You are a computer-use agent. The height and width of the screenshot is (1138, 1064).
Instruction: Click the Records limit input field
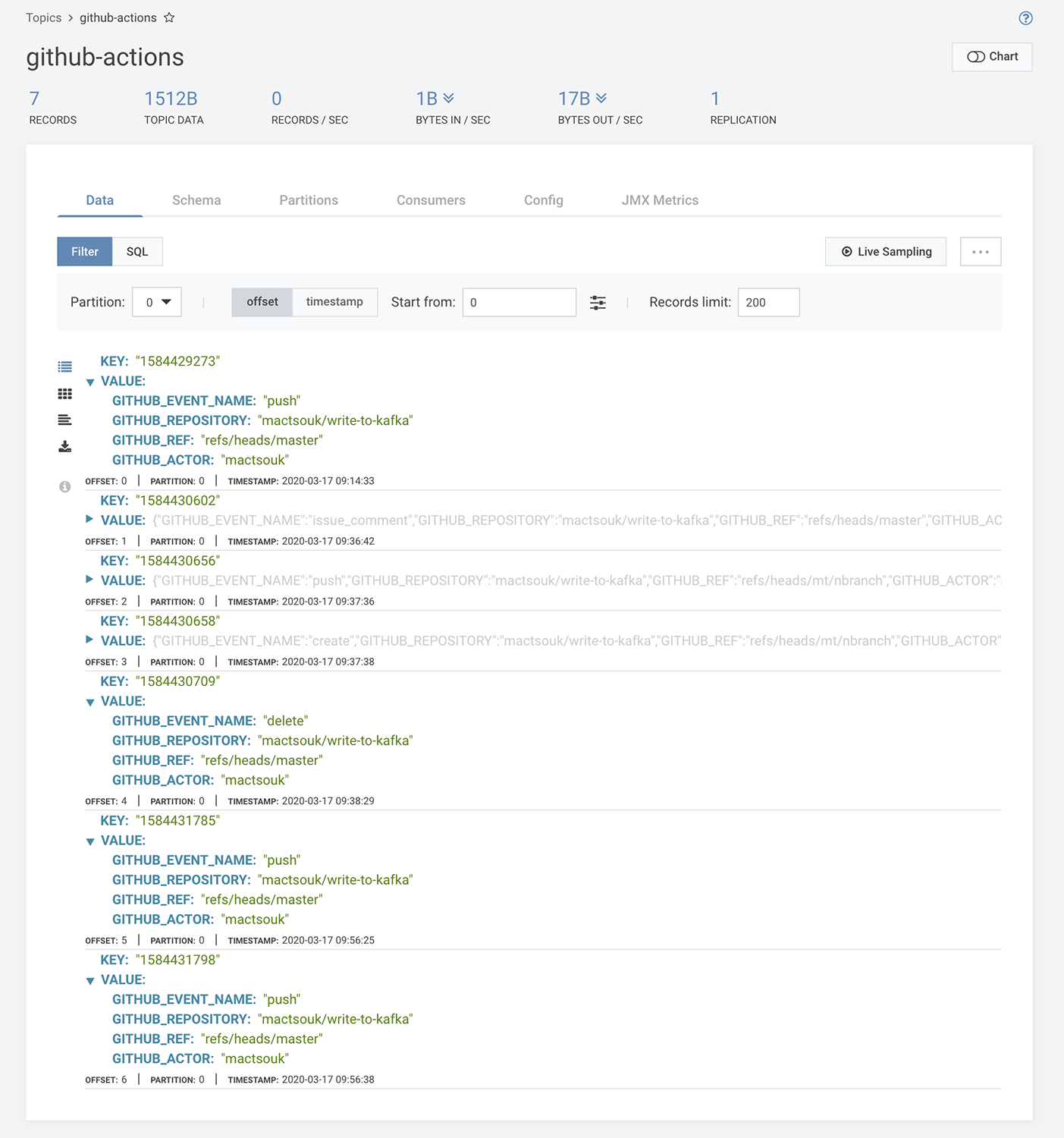768,302
